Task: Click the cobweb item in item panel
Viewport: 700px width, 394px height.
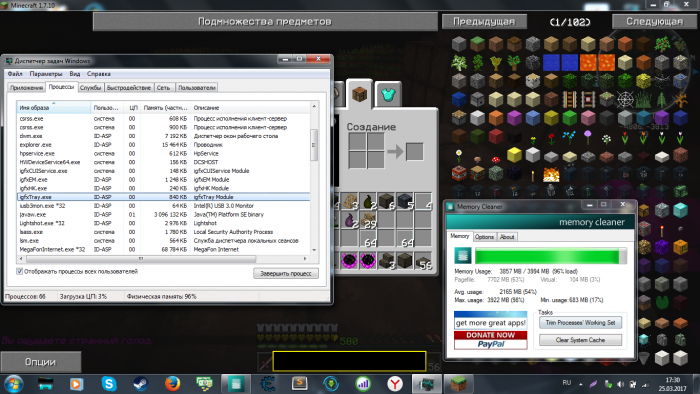Action: click(625, 100)
